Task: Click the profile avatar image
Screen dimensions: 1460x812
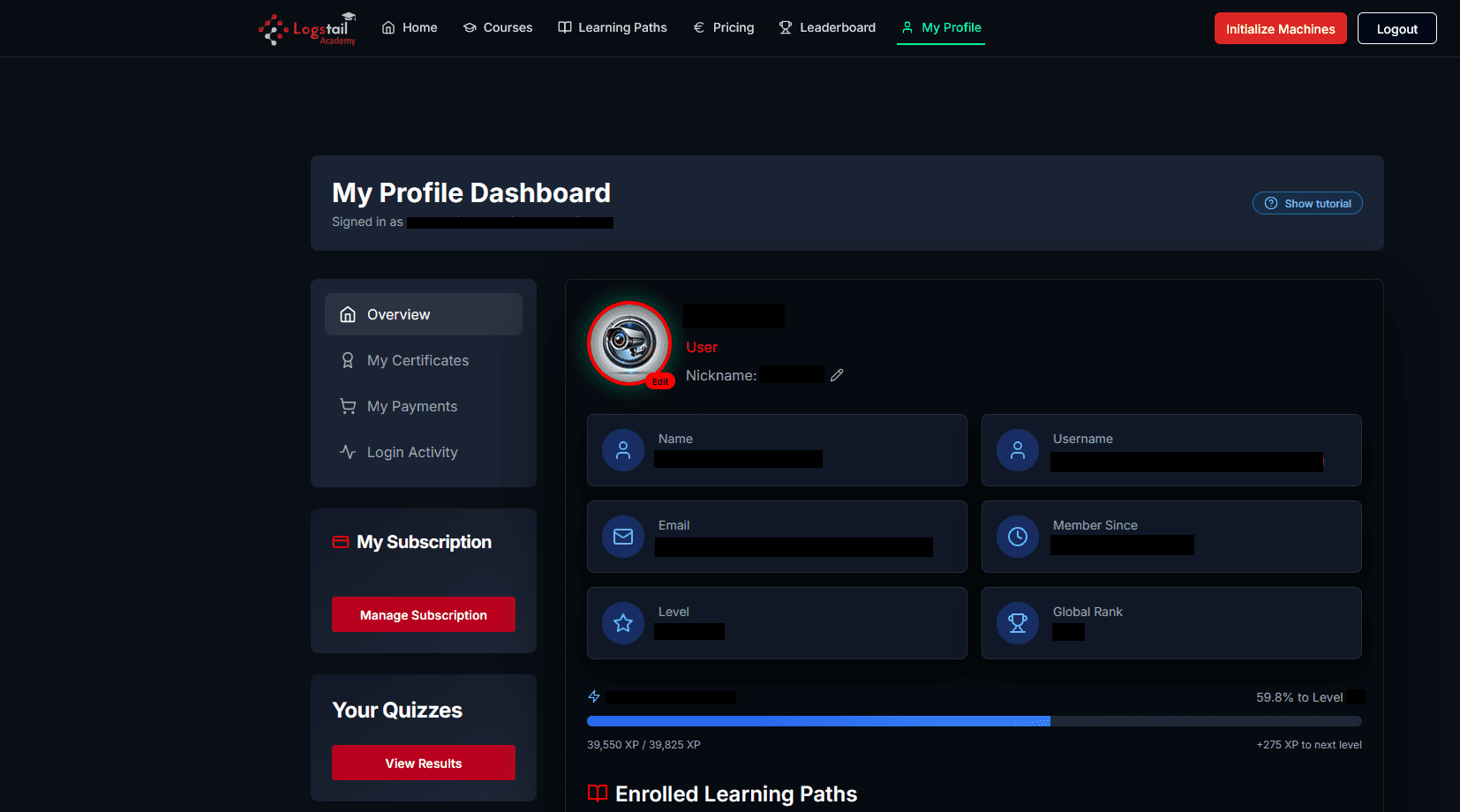Action: click(x=629, y=343)
